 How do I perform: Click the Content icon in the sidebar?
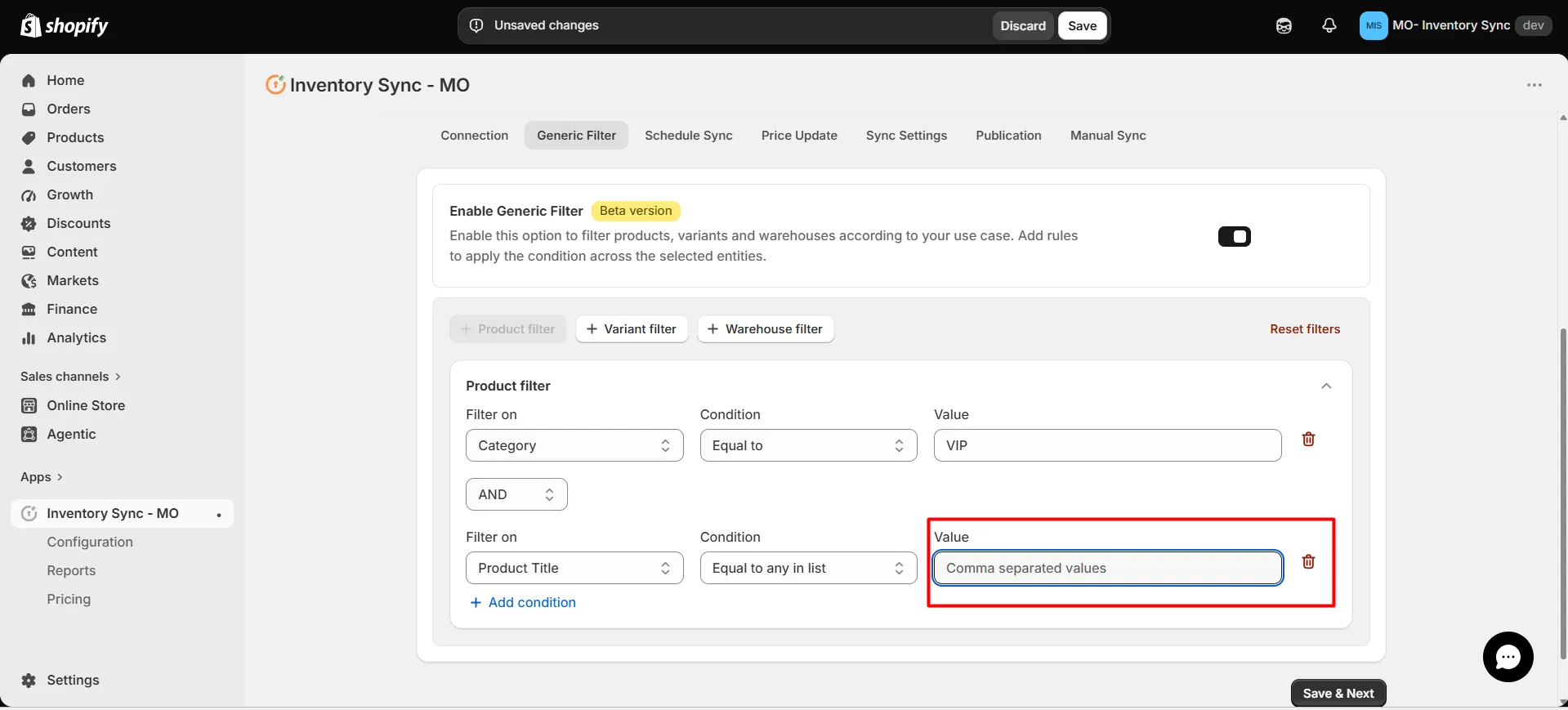coord(29,252)
